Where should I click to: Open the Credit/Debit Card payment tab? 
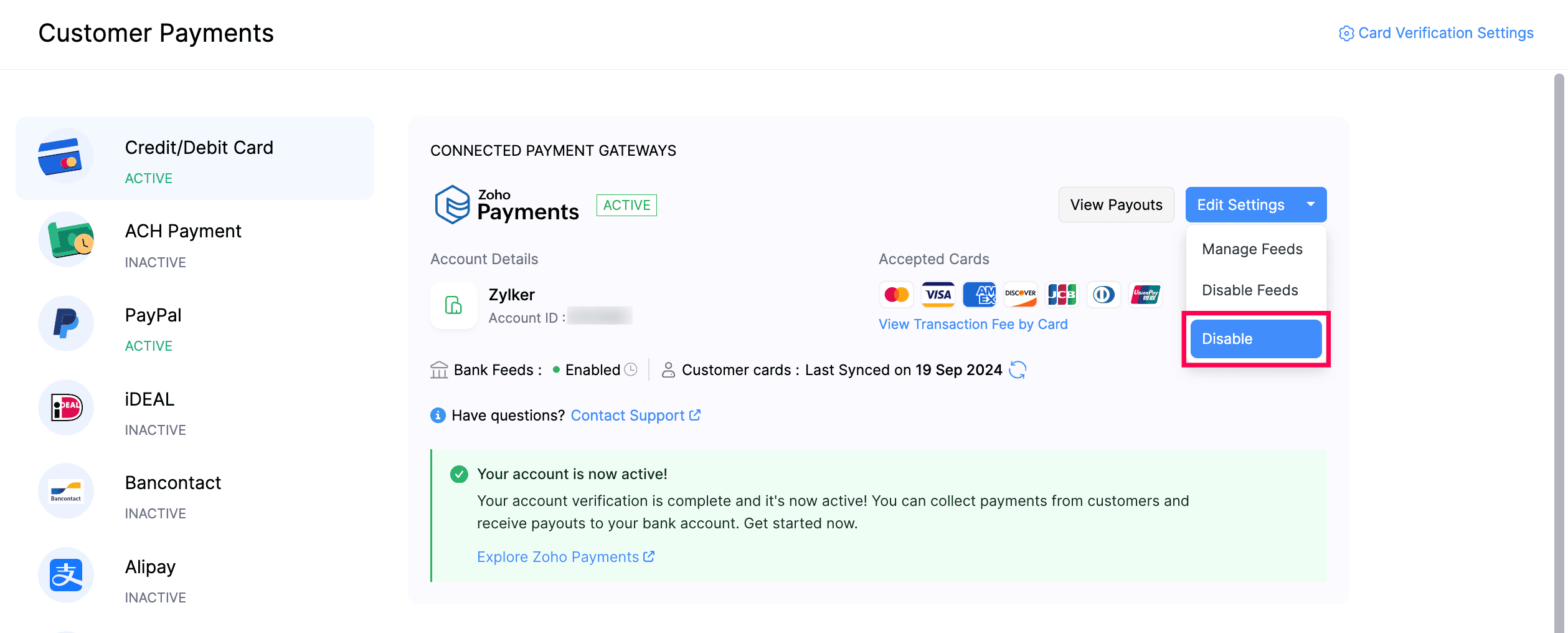[195, 158]
